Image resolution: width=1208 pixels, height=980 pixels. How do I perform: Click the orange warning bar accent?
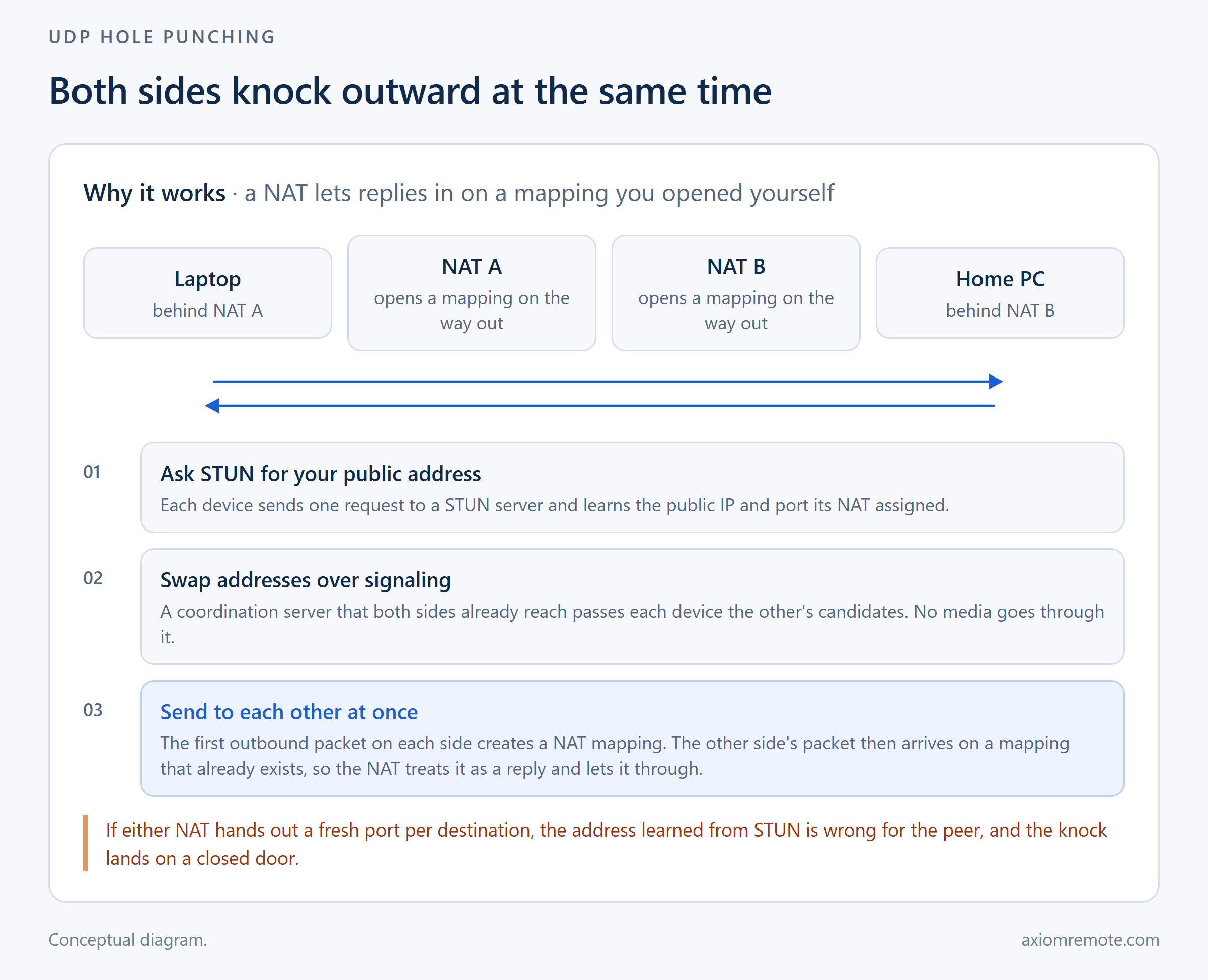(x=85, y=844)
